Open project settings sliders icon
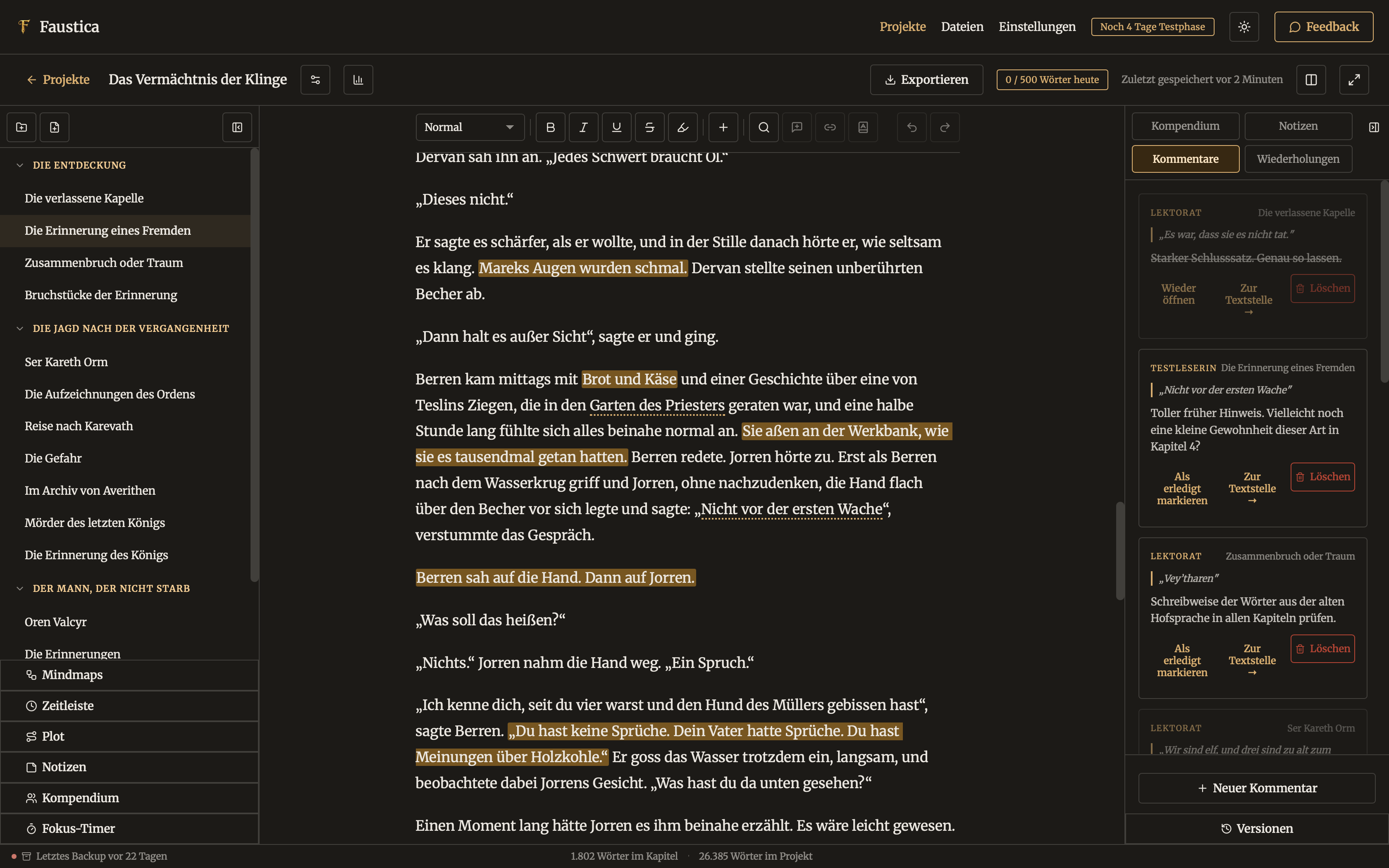 315,79
